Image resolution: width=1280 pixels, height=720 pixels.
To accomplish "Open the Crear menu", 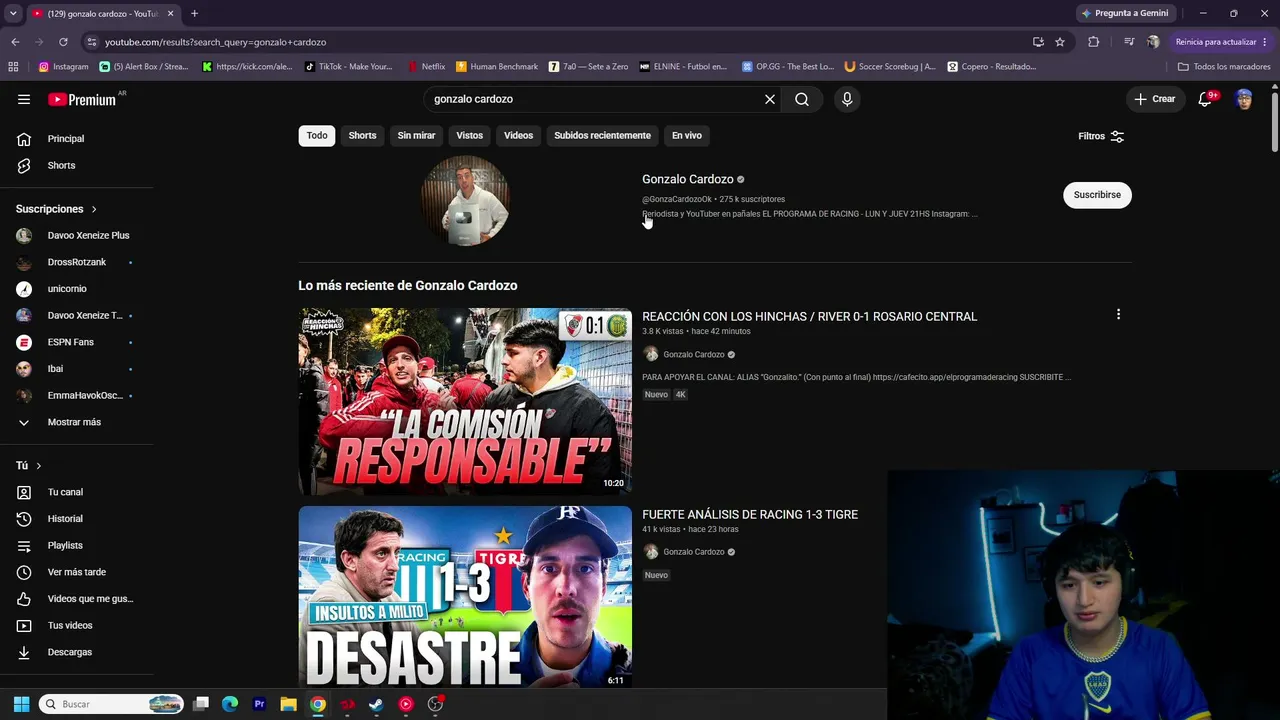I will click(1154, 99).
